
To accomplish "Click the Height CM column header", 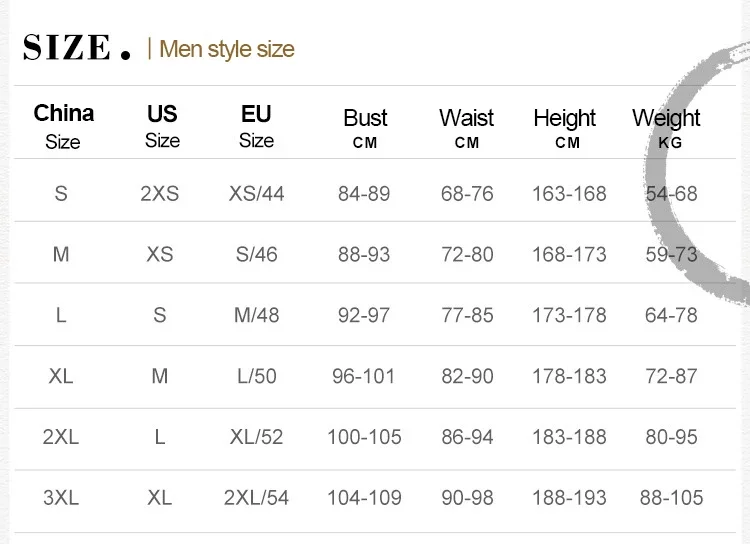I will click(566, 128).
